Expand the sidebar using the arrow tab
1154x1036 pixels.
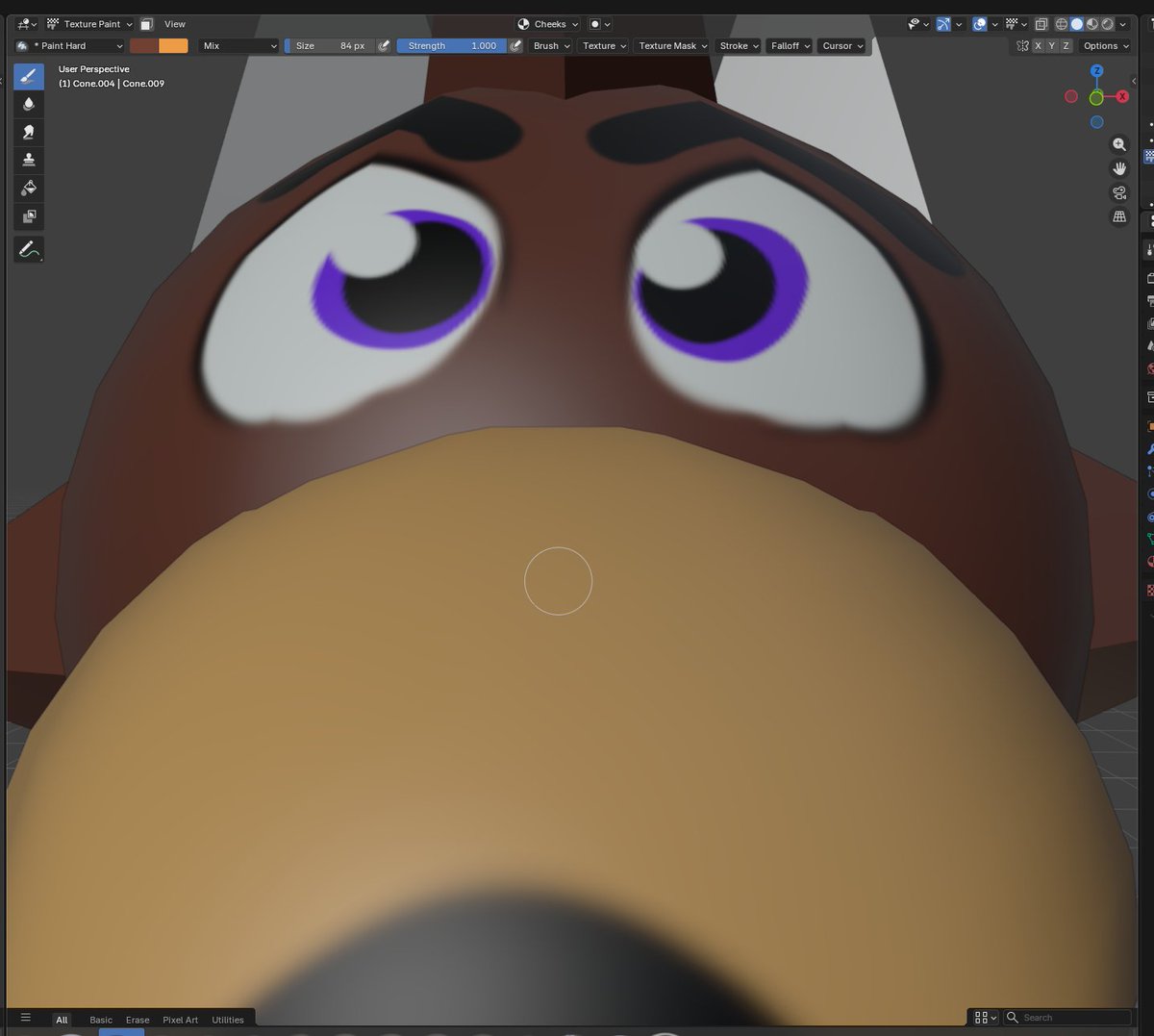(x=1135, y=81)
